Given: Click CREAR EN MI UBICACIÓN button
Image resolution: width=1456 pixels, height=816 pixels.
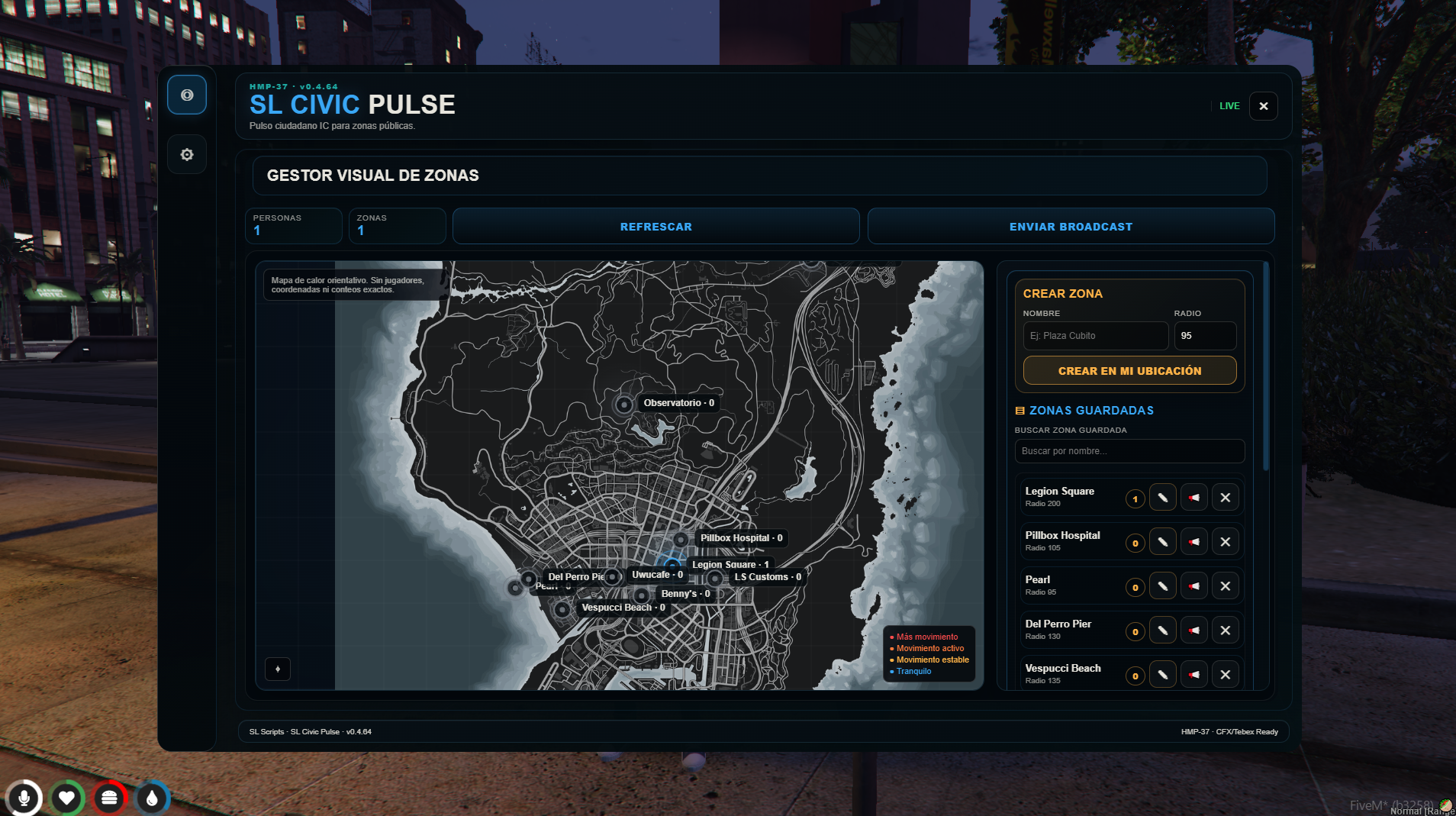Looking at the screenshot, I should click(1129, 371).
